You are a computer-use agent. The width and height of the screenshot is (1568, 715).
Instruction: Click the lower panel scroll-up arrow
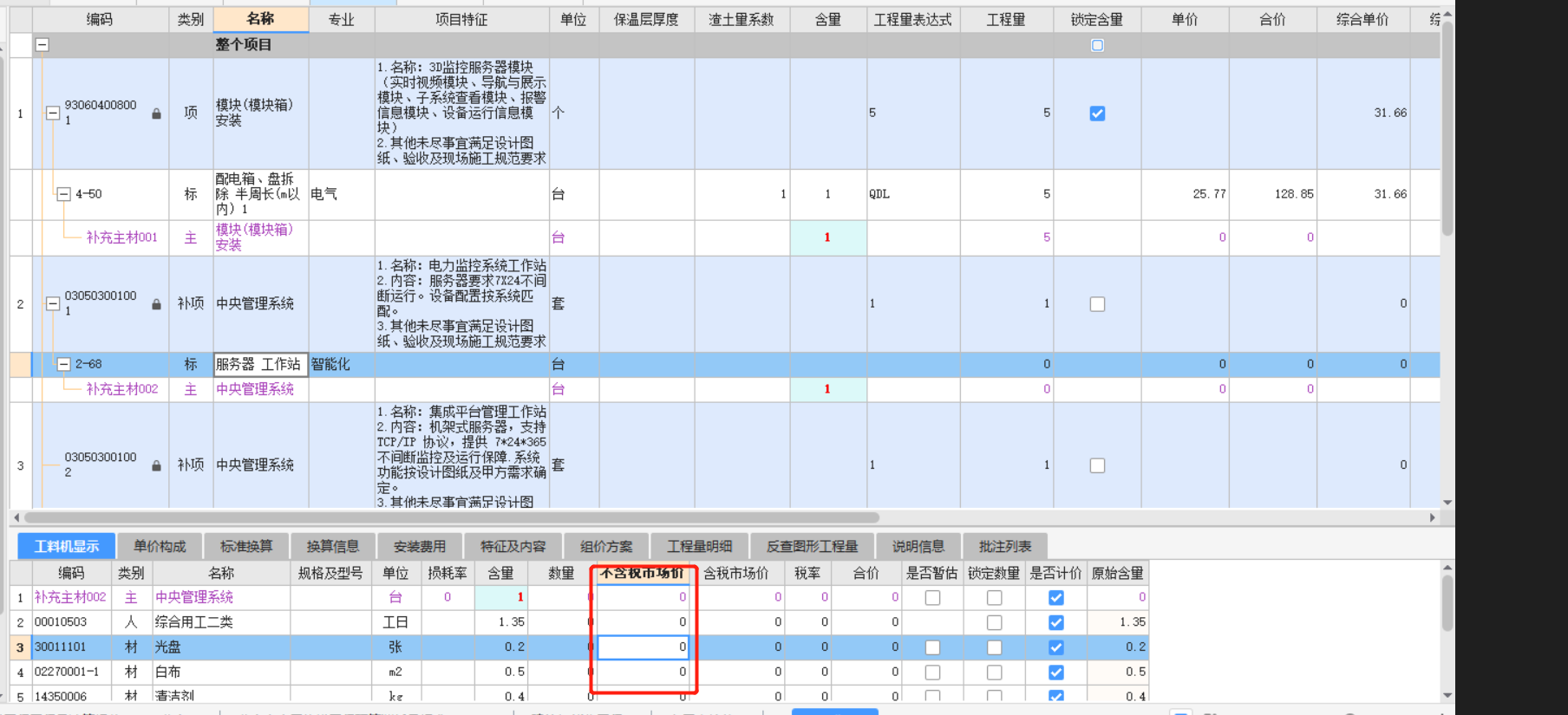(x=1447, y=568)
